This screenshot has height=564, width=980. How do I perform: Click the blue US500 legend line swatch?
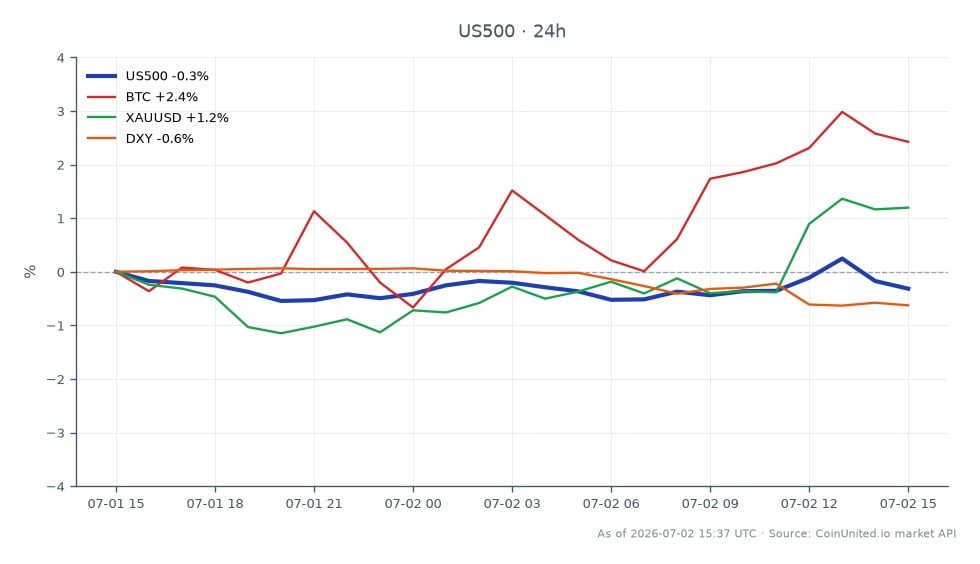(101, 76)
